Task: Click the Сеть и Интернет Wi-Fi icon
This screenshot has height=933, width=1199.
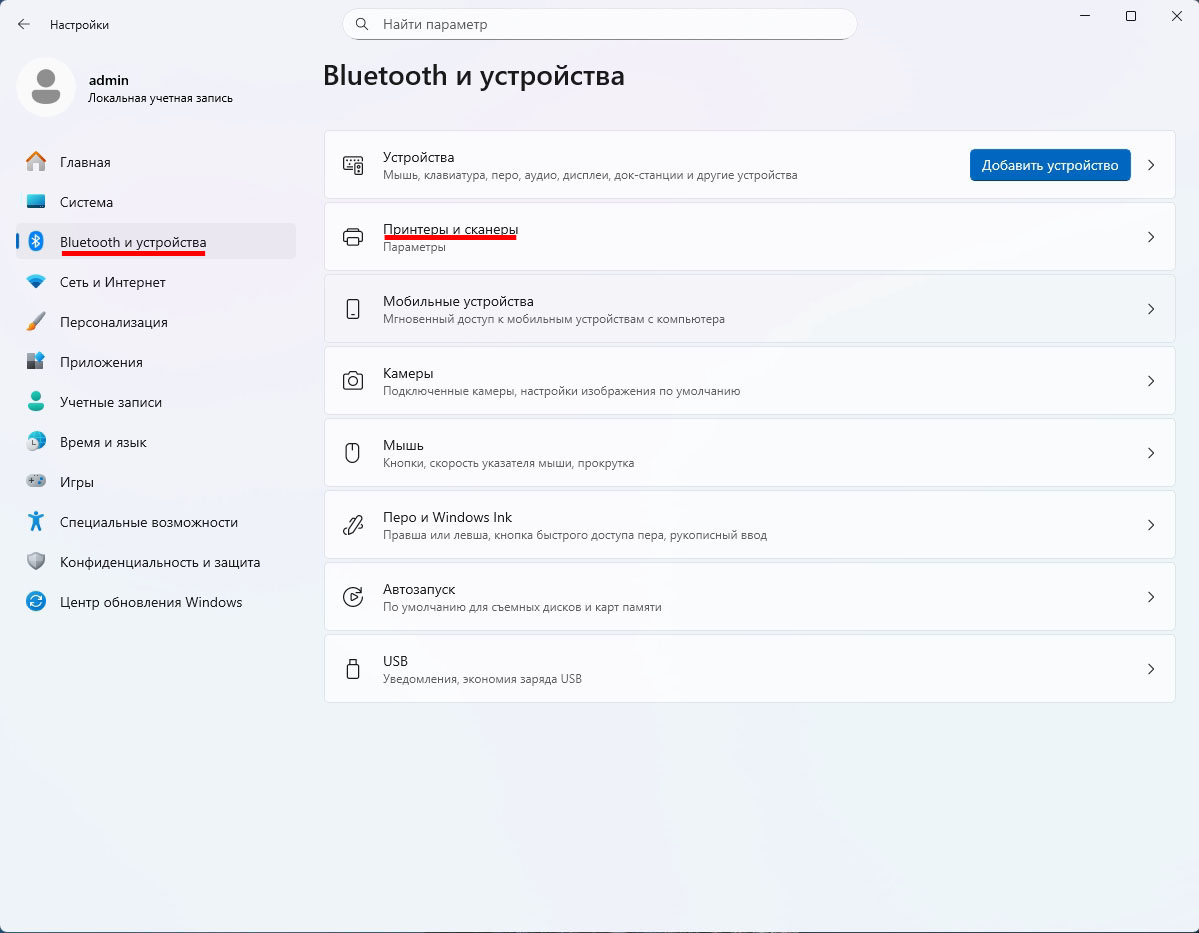Action: [x=36, y=281]
